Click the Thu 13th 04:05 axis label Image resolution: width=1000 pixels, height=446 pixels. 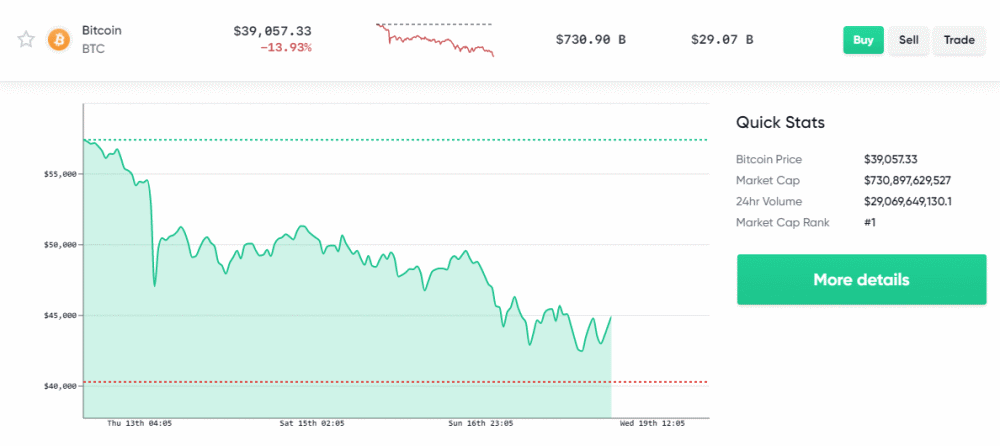(x=138, y=423)
